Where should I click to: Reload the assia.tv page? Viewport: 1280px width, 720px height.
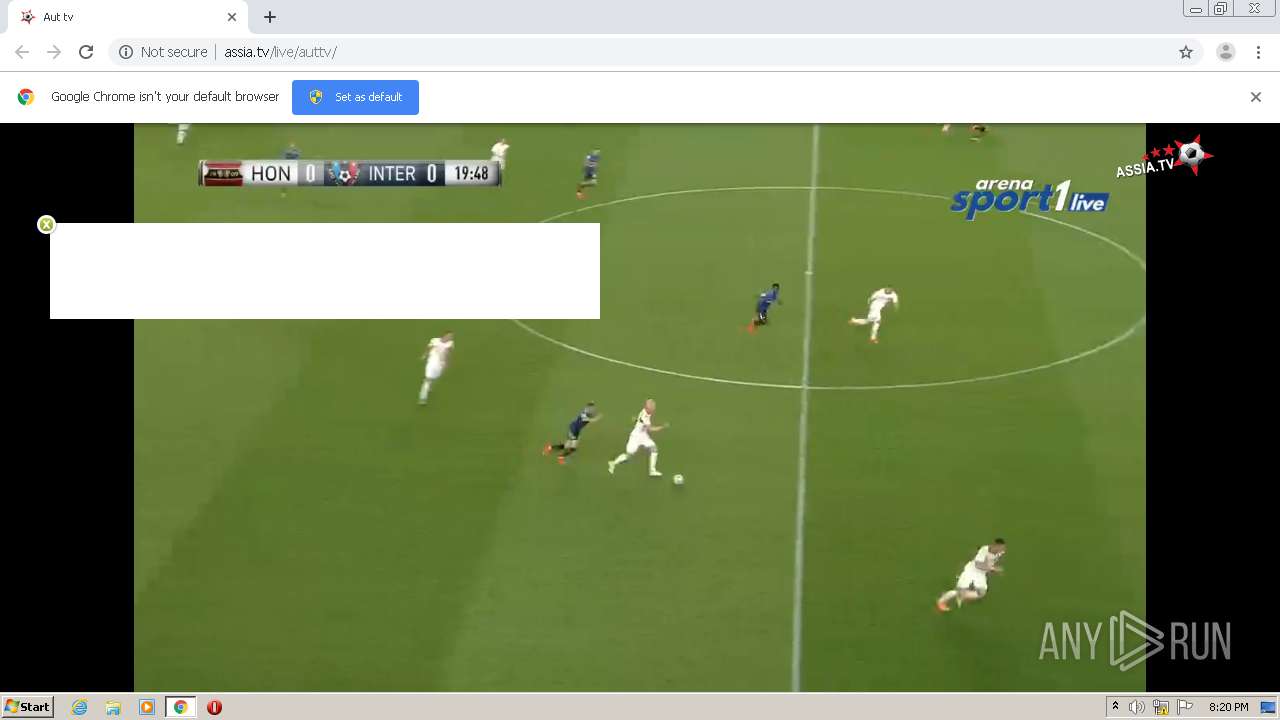tap(86, 52)
